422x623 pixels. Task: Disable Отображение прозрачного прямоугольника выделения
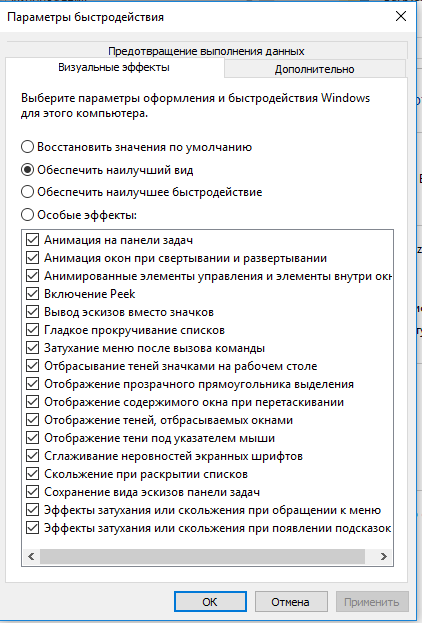tap(32, 384)
